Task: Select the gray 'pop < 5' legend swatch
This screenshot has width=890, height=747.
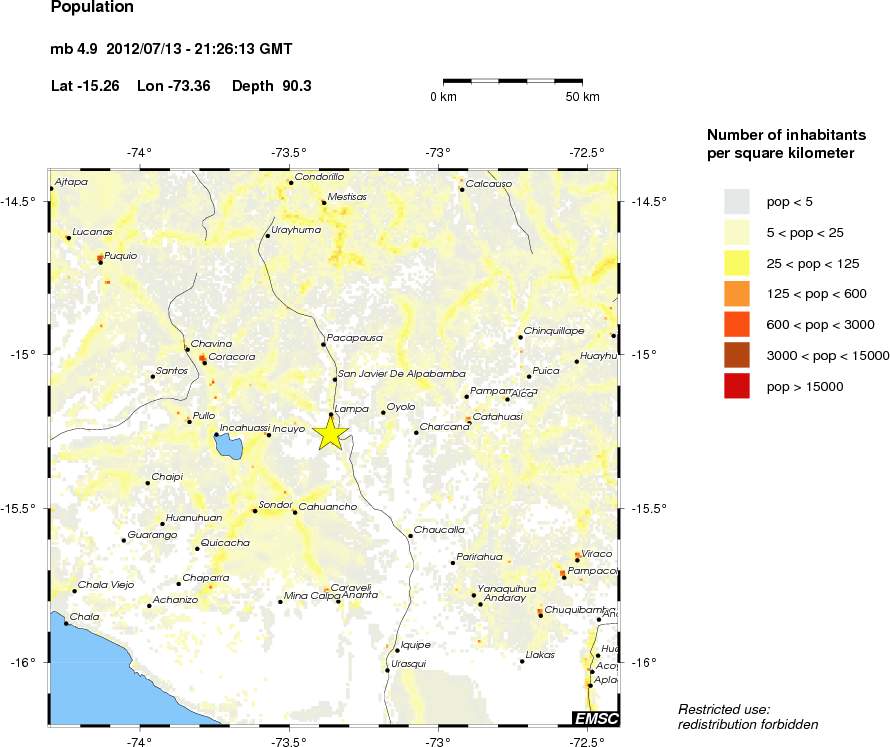Action: [x=736, y=202]
